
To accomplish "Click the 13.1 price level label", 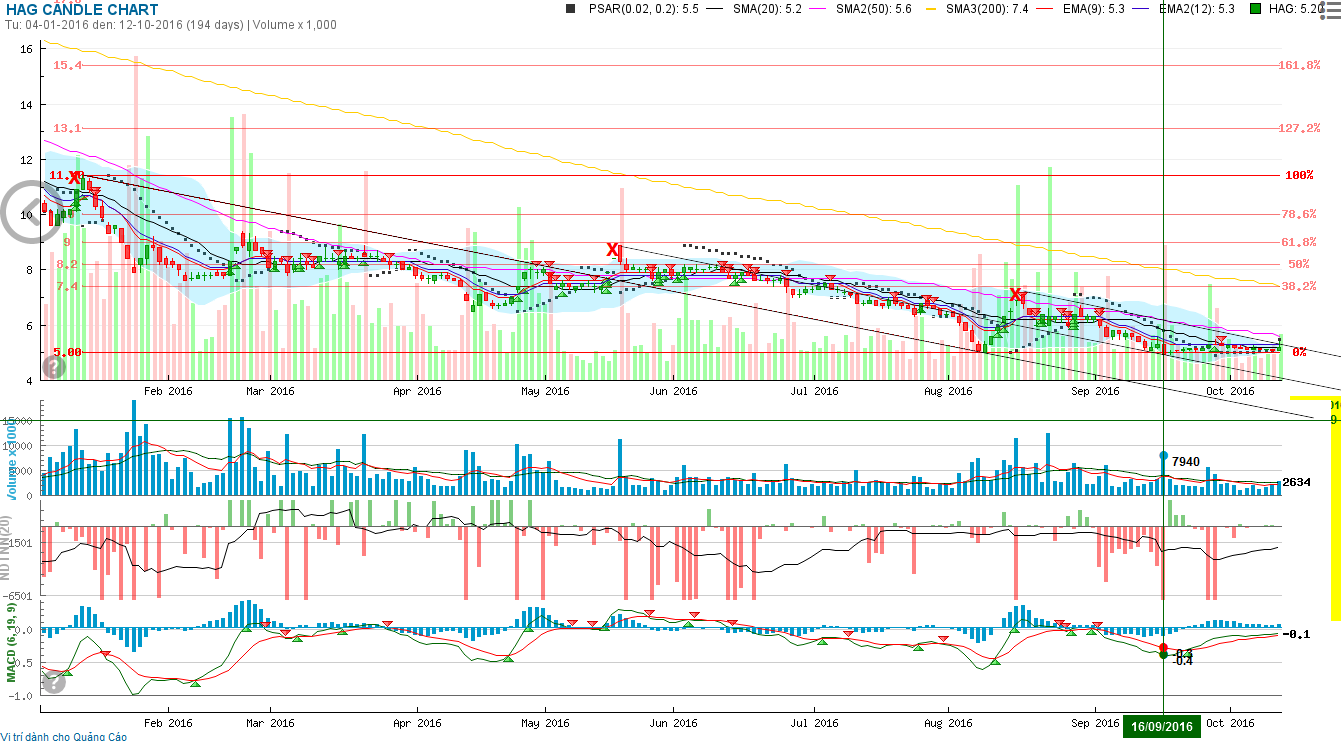I will pyautogui.click(x=67, y=128).
